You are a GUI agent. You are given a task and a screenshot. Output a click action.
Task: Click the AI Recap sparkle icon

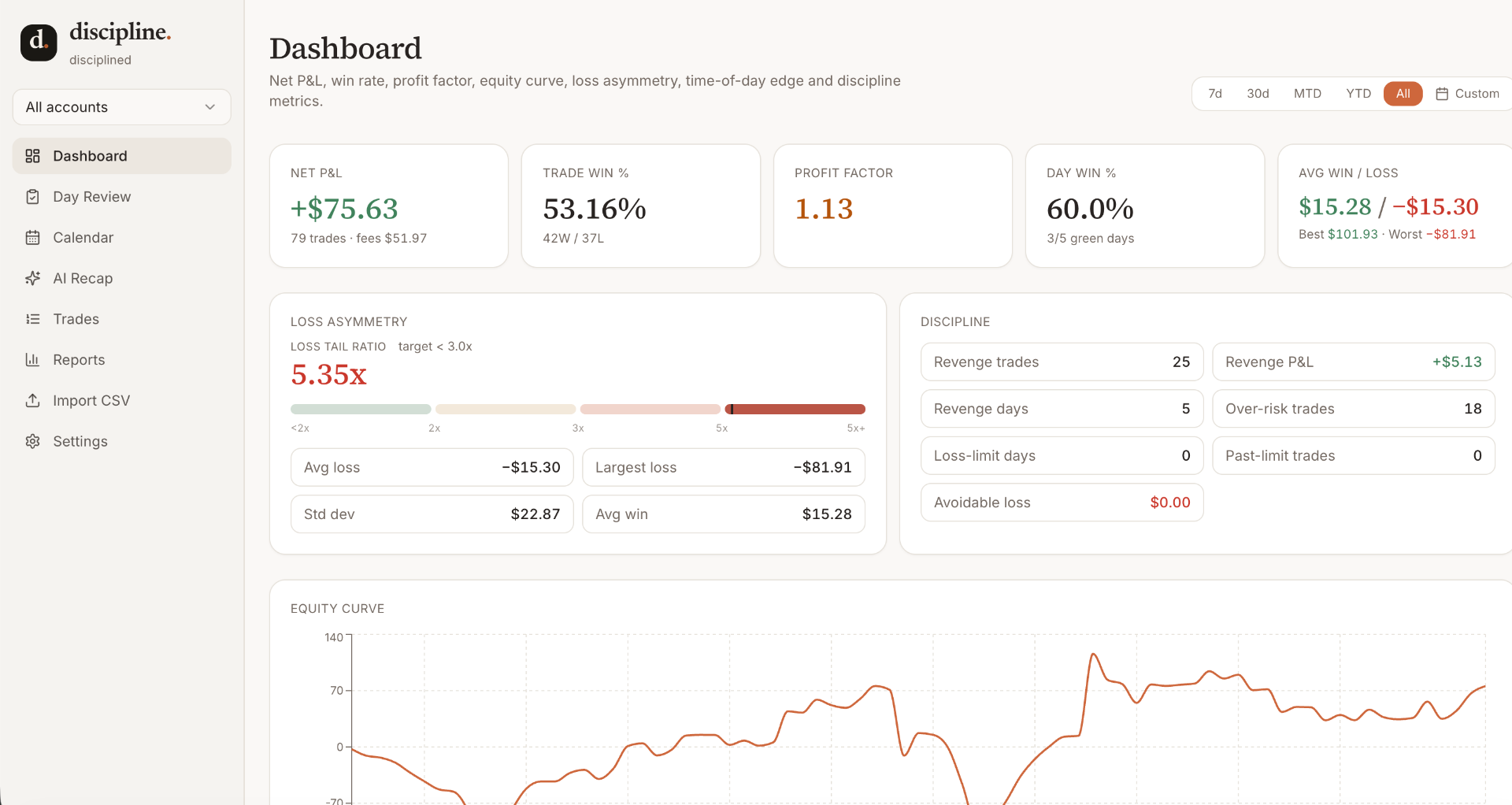tap(32, 278)
